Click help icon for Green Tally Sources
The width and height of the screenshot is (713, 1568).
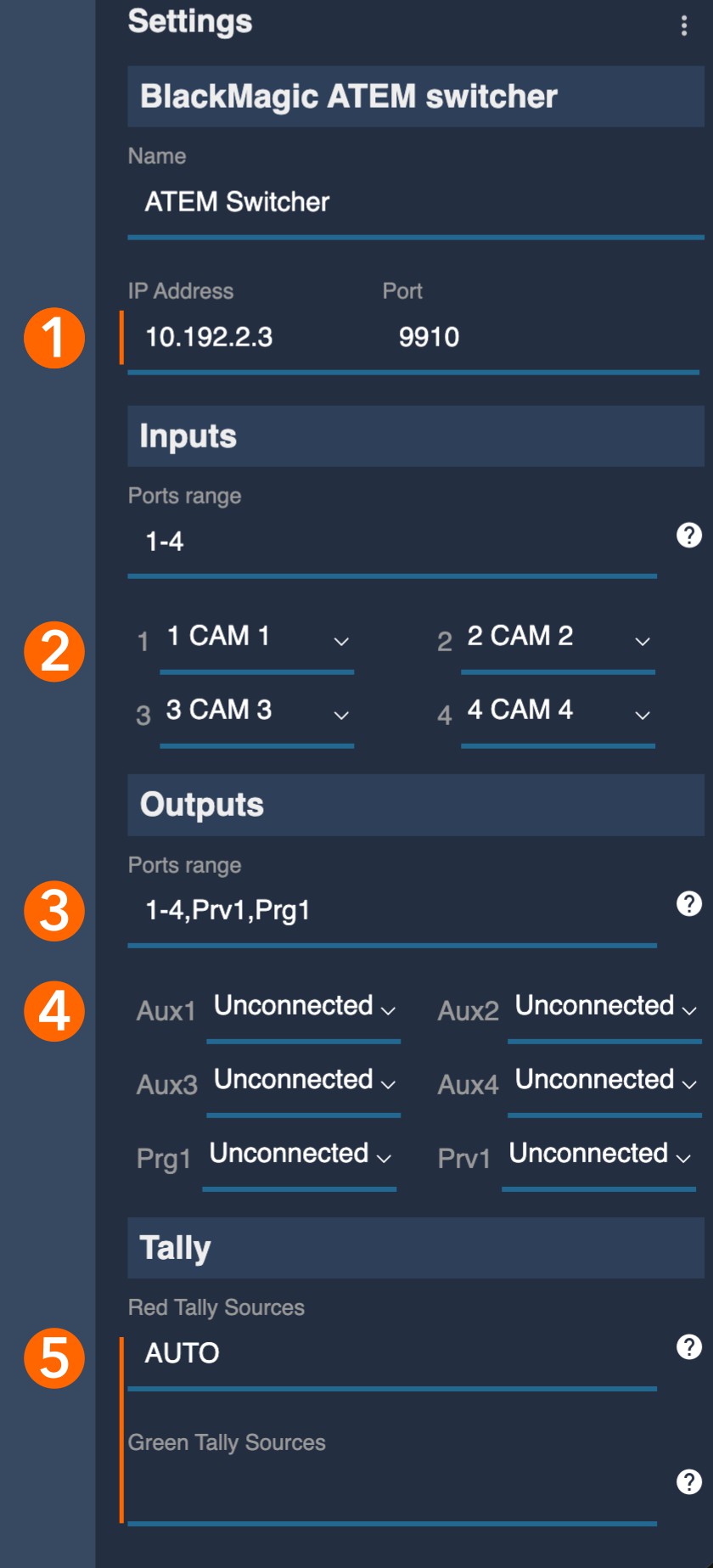(688, 1481)
